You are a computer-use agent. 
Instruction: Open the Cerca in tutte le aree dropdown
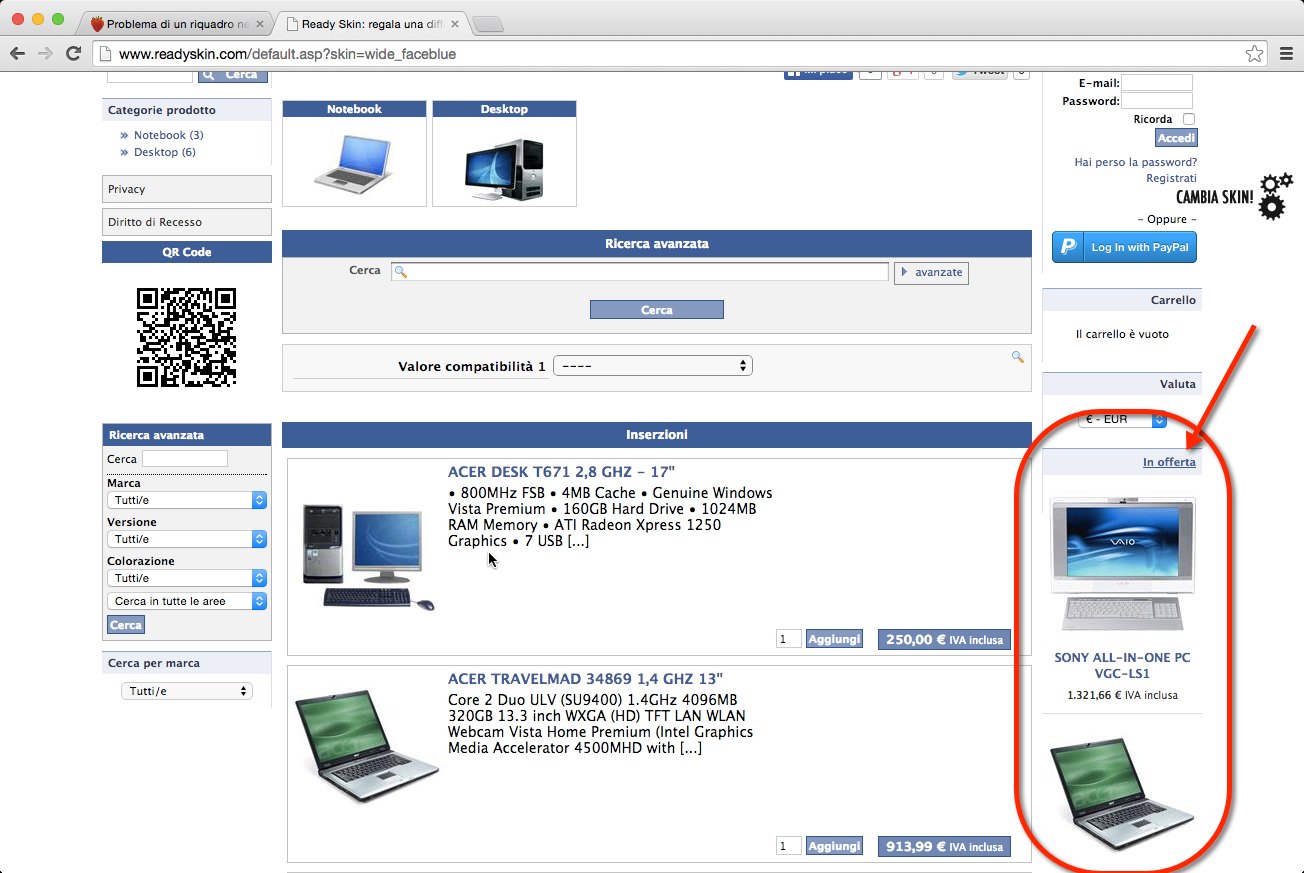(x=187, y=601)
